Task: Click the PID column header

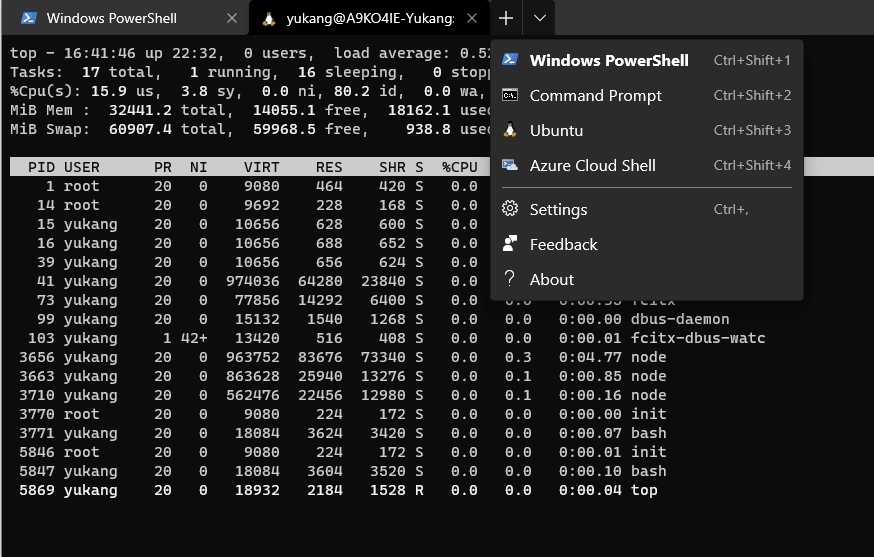Action: (x=41, y=167)
